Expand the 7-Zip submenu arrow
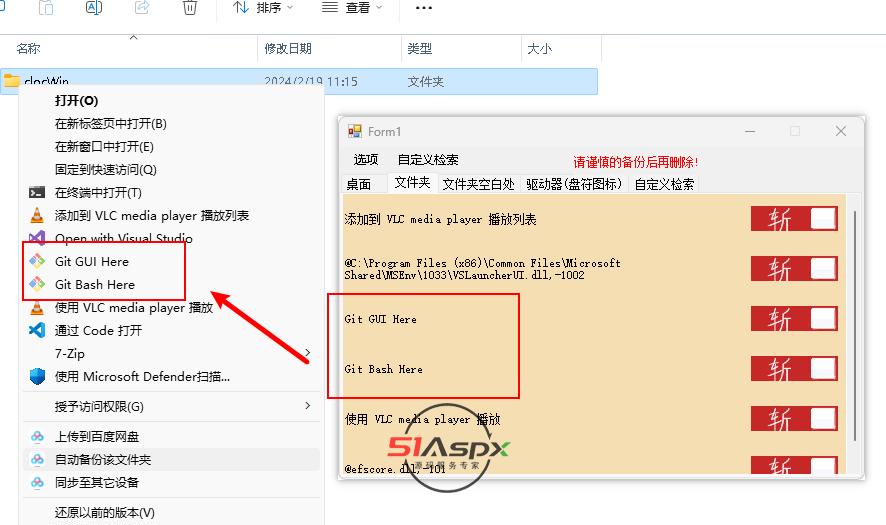Screen dimensions: 886x525 [x=307, y=353]
